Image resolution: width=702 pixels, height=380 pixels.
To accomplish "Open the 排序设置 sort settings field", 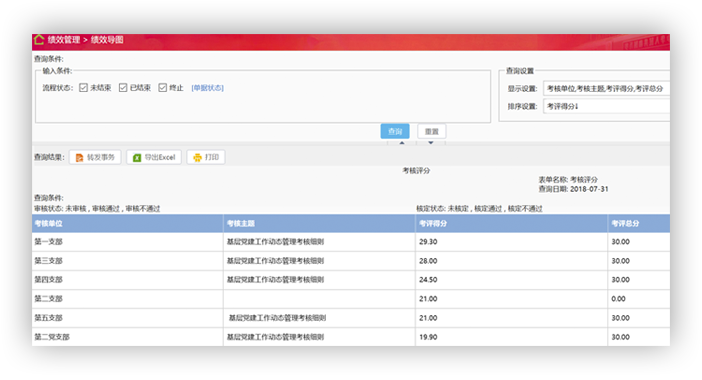I will [606, 107].
